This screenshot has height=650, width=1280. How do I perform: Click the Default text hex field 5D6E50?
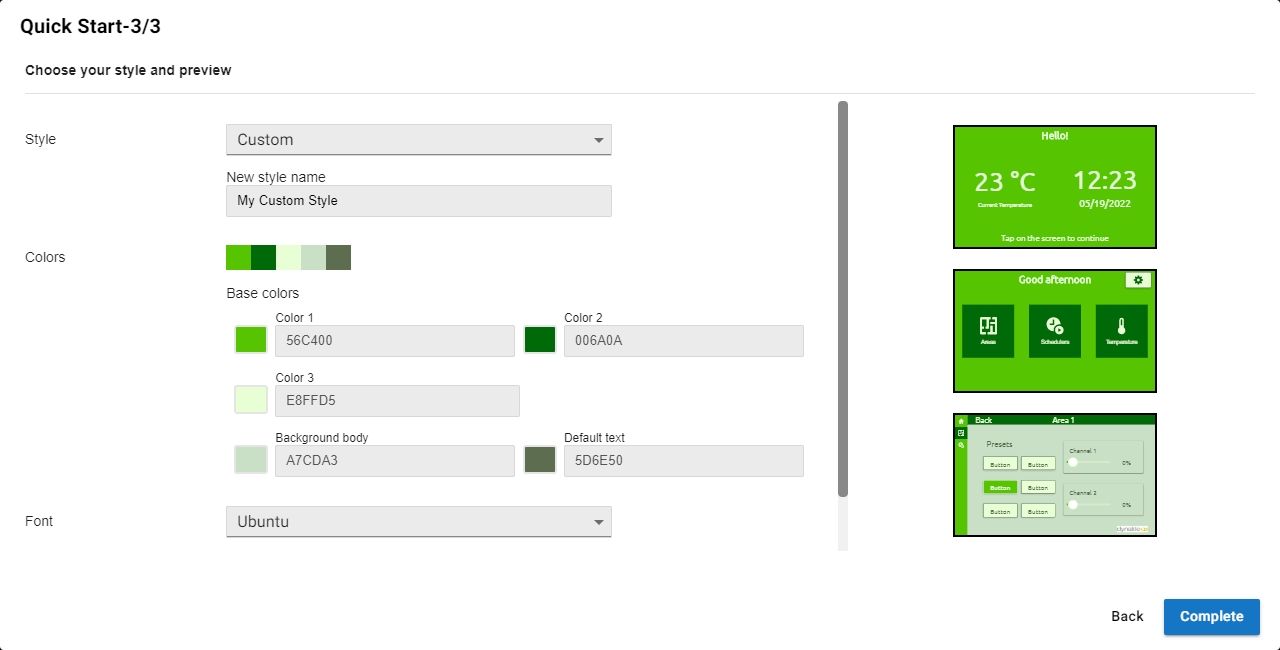(x=683, y=461)
